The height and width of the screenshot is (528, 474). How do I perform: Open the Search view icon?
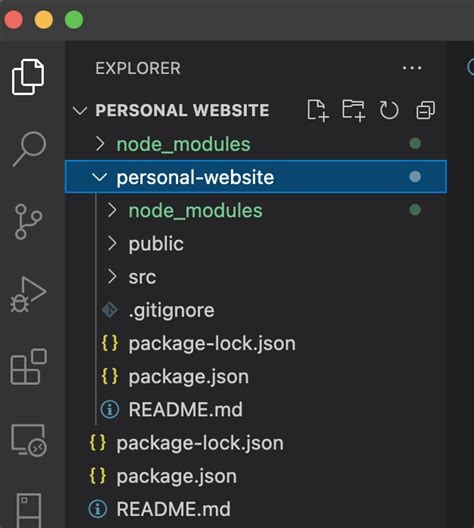click(x=29, y=149)
